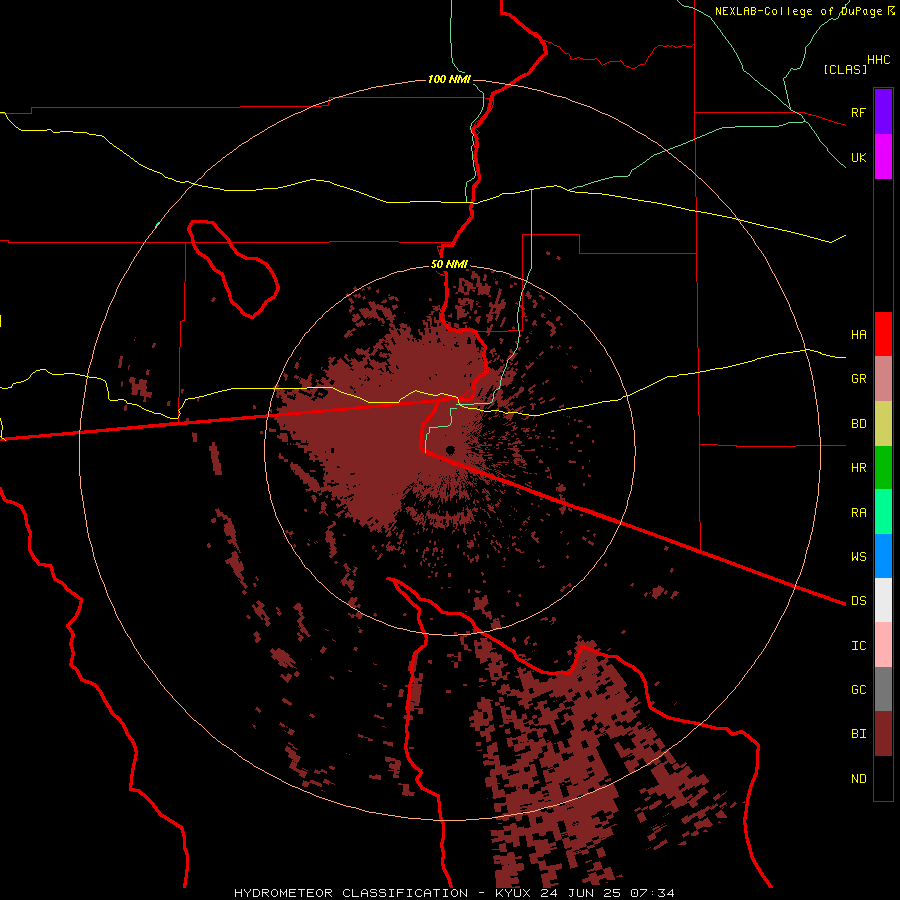Click the black radar site dot
The width and height of the screenshot is (900, 900).
click(450, 450)
